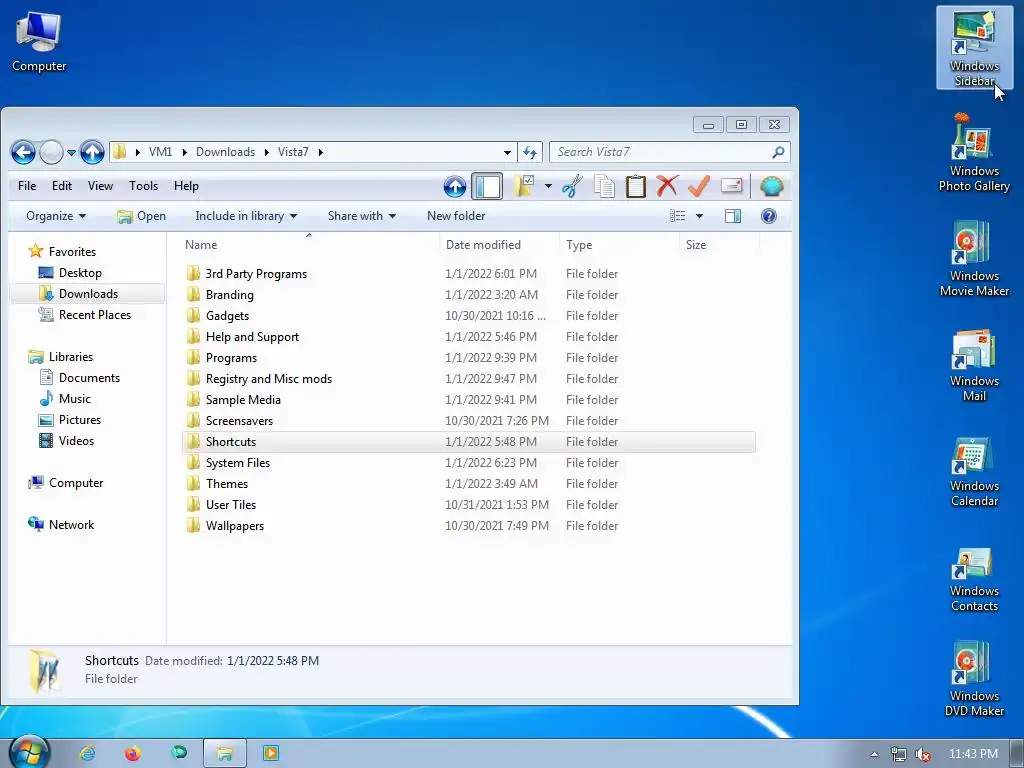Expand the arrow after Vista7 in breadcrumb
Screen dimensions: 1024x768
[321, 152]
